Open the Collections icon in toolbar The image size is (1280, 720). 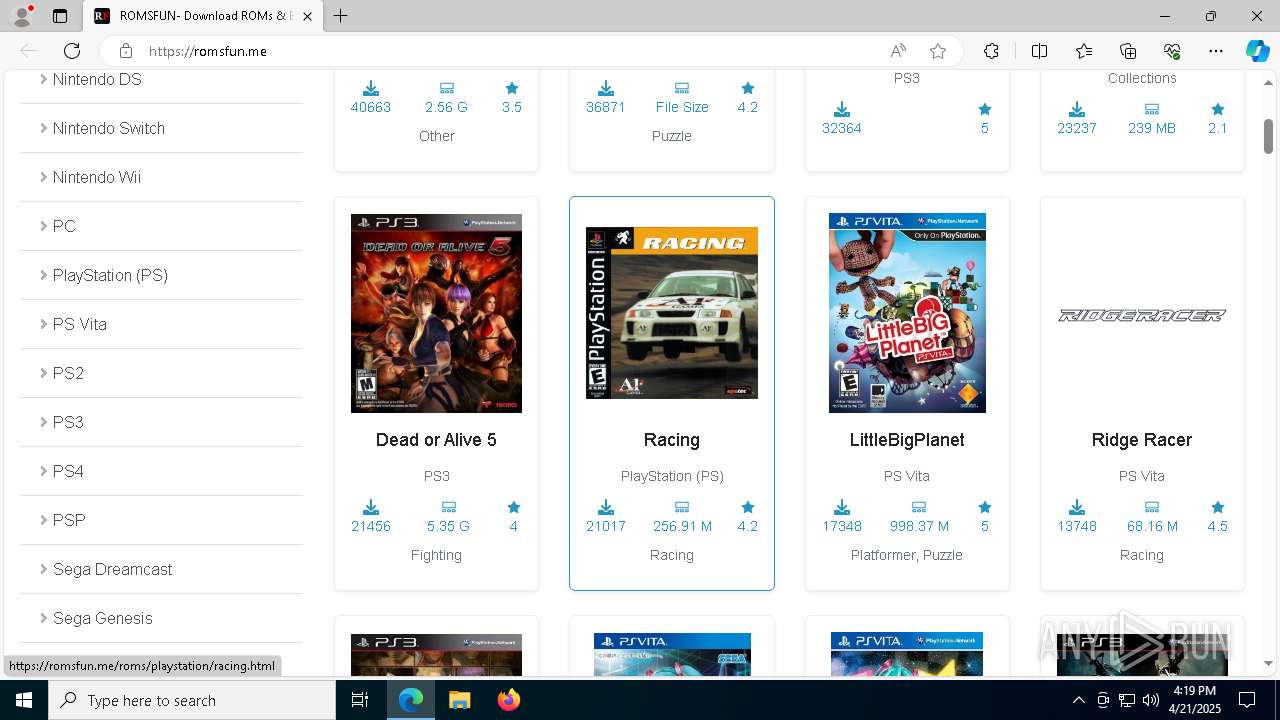click(1128, 51)
